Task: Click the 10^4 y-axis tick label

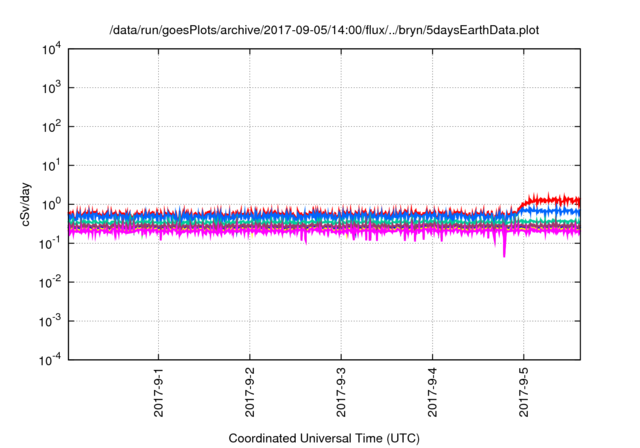Action: [x=51, y=49]
